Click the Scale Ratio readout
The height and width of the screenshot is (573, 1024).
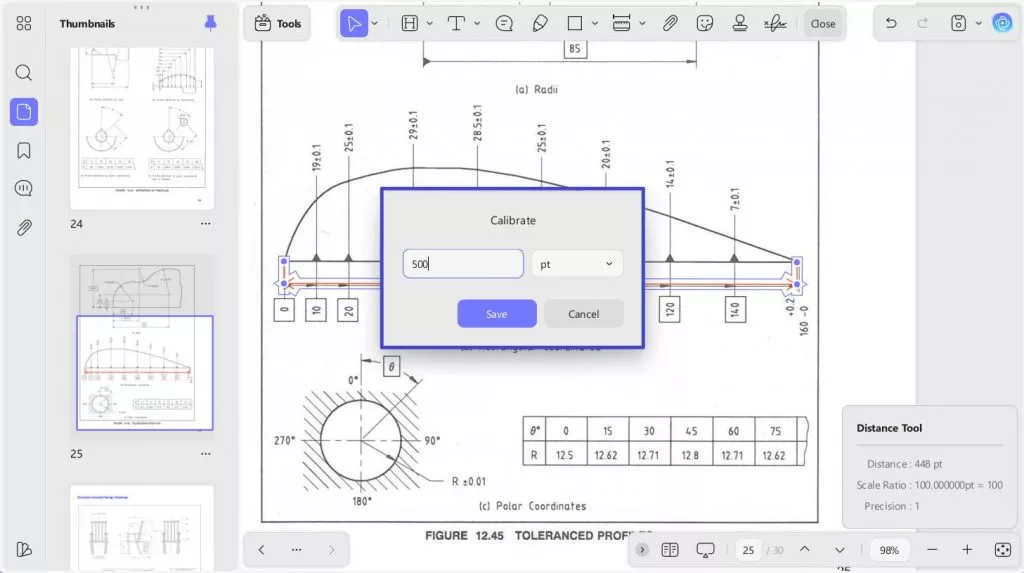pyautogui.click(x=929, y=485)
